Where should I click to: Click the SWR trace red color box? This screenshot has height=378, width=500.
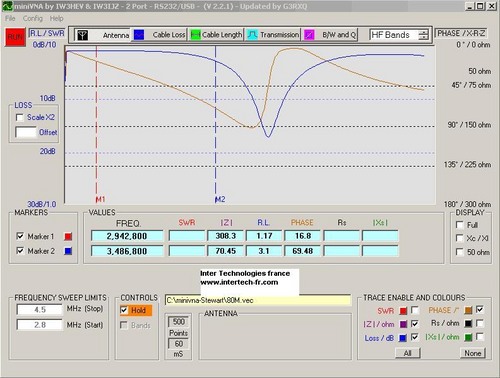pyautogui.click(x=403, y=311)
